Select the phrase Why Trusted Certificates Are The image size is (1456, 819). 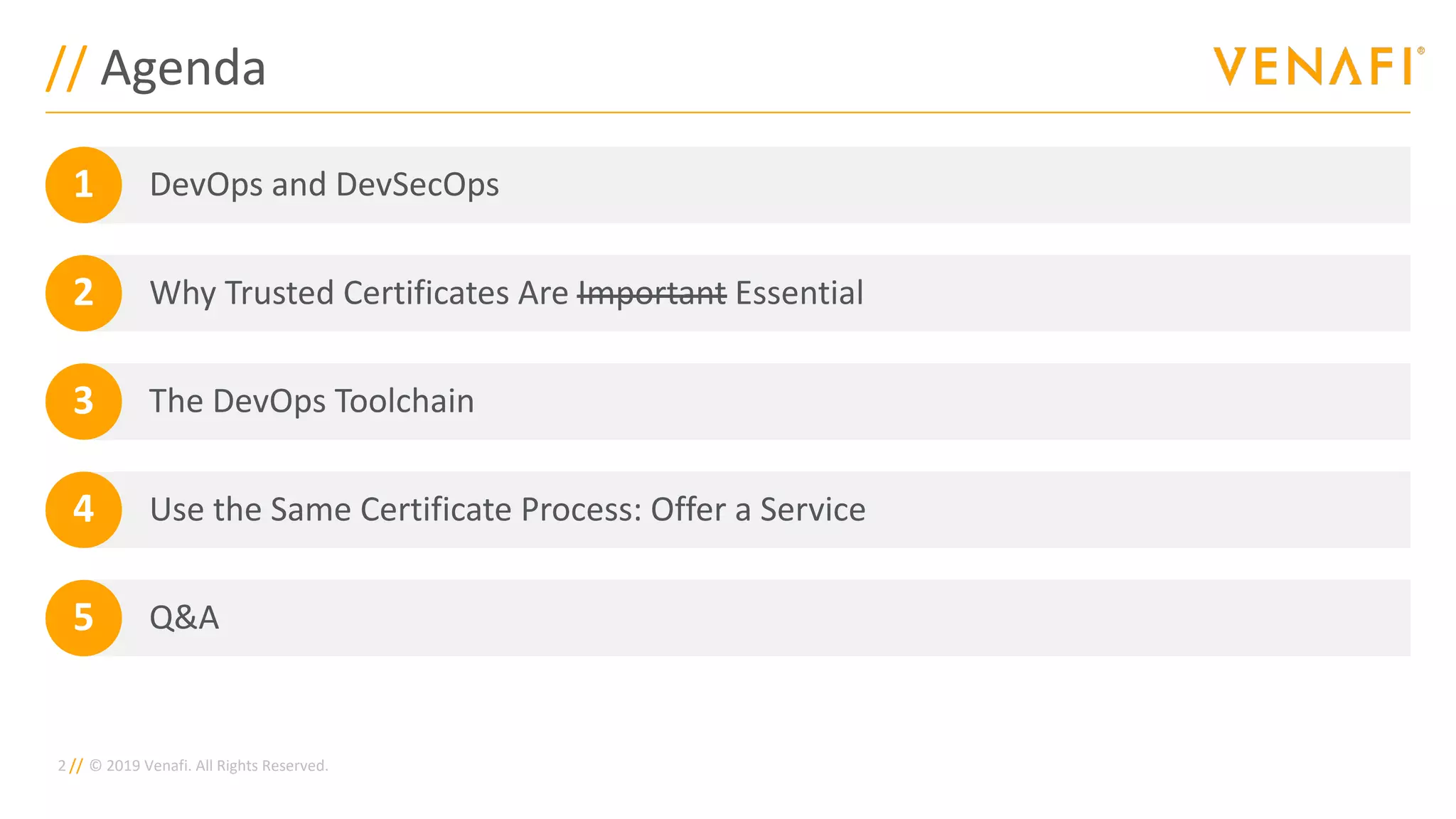coord(359,293)
